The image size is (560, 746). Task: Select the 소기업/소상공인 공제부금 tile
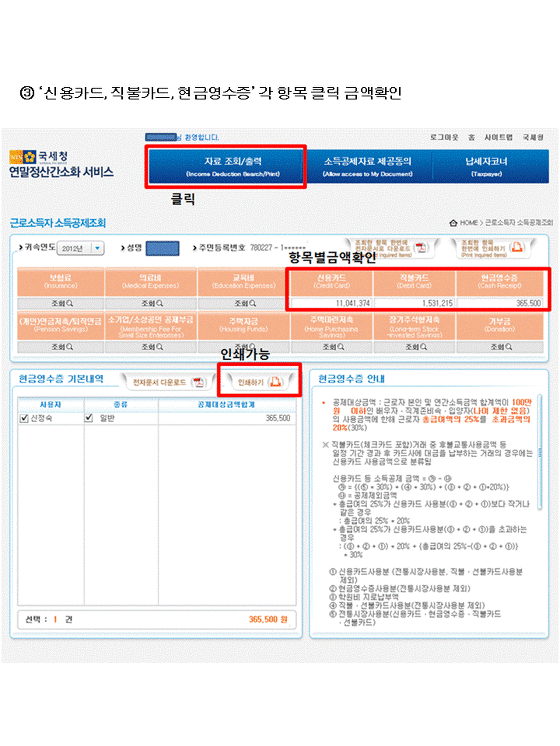pos(150,326)
